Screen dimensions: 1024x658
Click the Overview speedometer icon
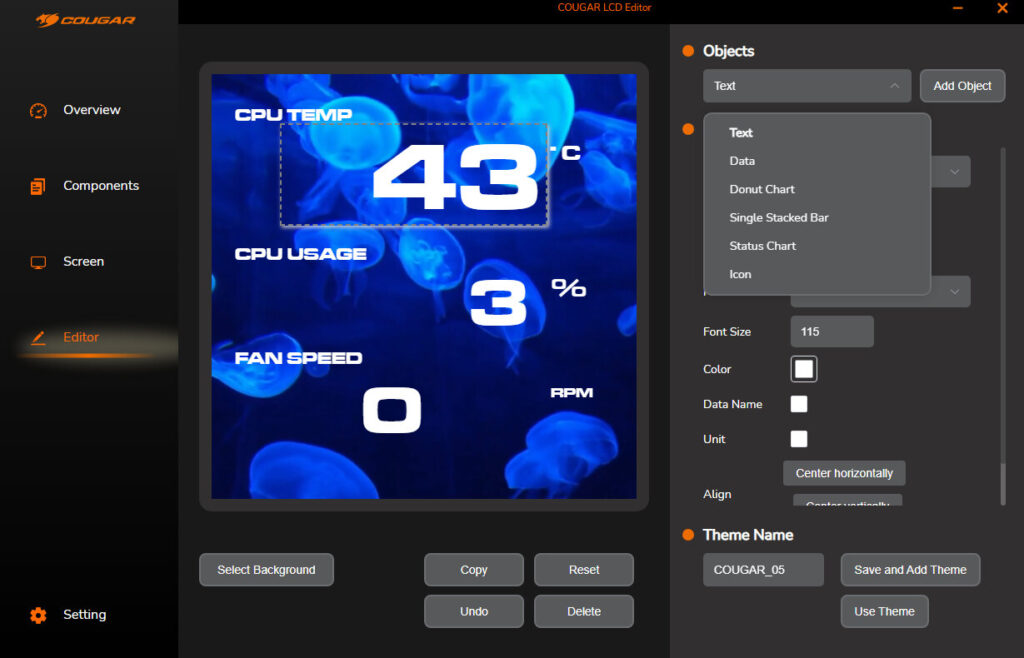pyautogui.click(x=39, y=110)
